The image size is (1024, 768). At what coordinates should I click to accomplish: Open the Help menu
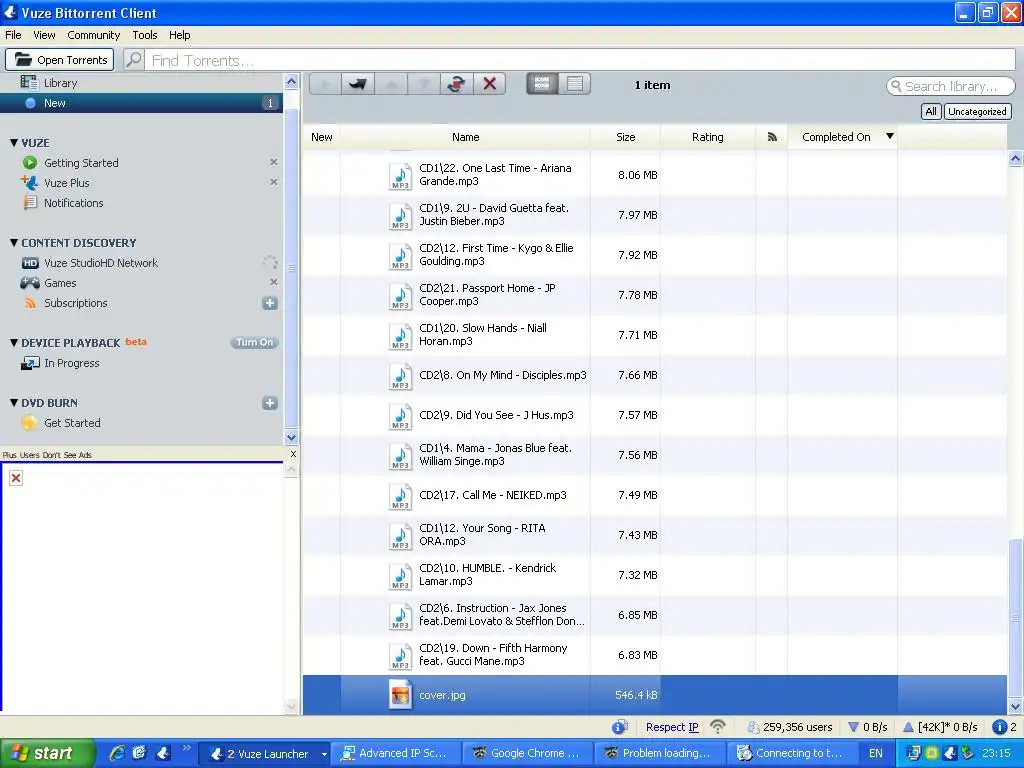(x=180, y=35)
